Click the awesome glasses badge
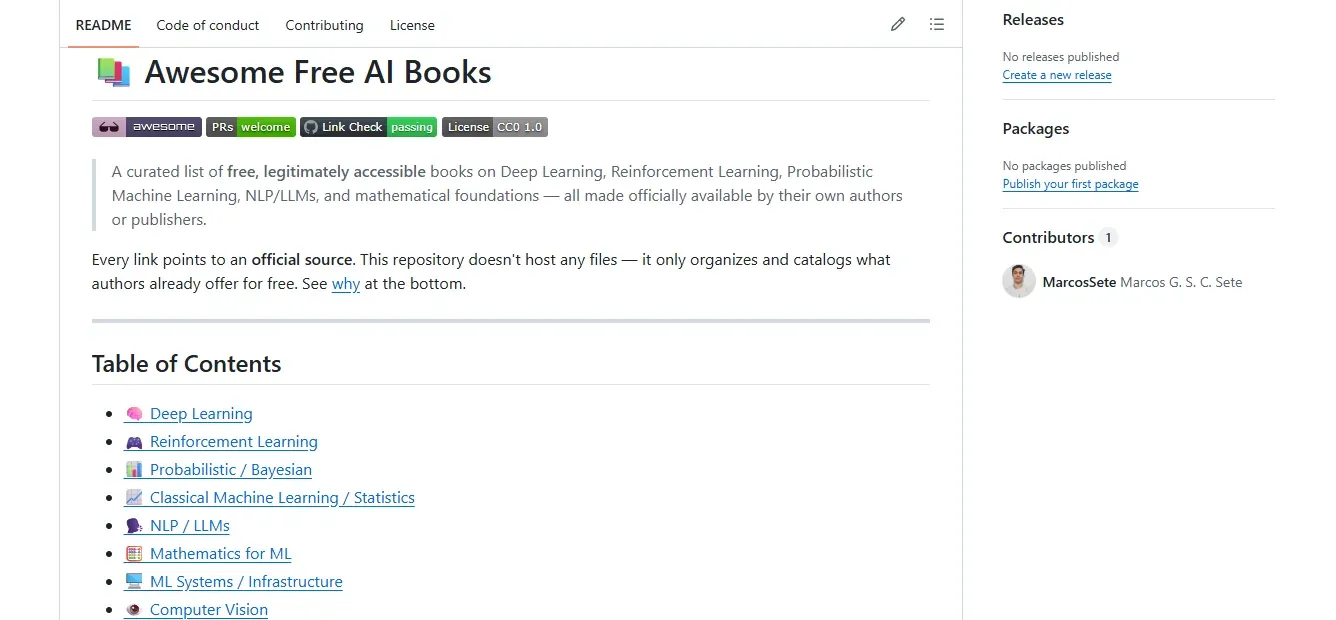Image resolution: width=1336 pixels, height=620 pixels. tap(147, 127)
